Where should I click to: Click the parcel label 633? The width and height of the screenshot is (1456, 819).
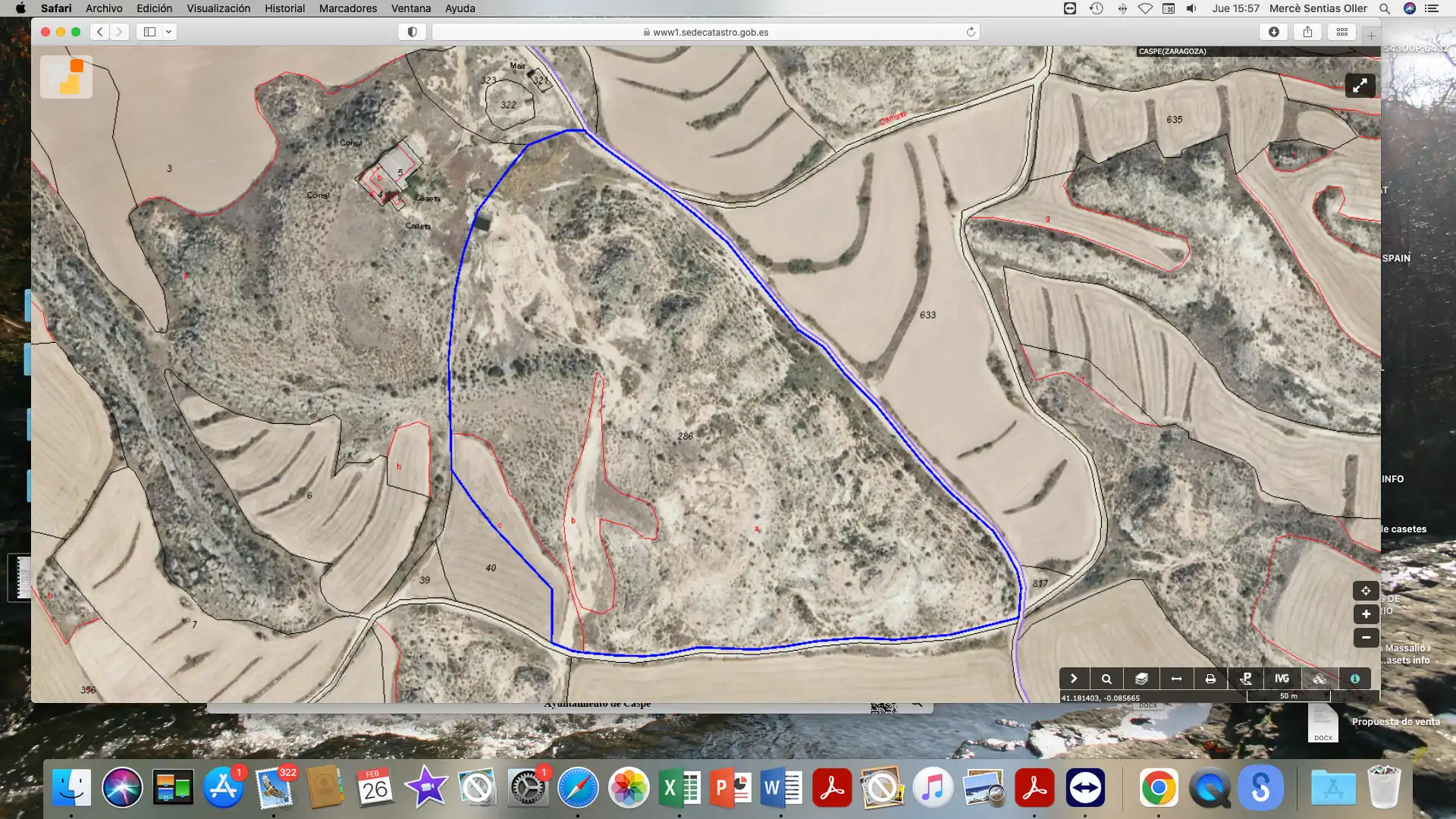(x=927, y=315)
